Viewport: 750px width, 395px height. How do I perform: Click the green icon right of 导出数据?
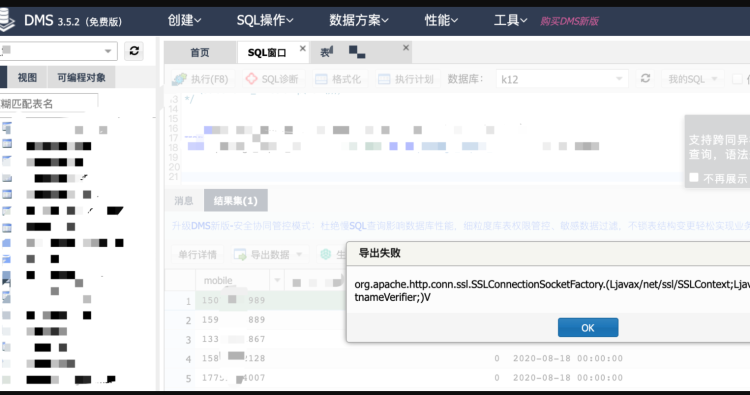pos(326,254)
